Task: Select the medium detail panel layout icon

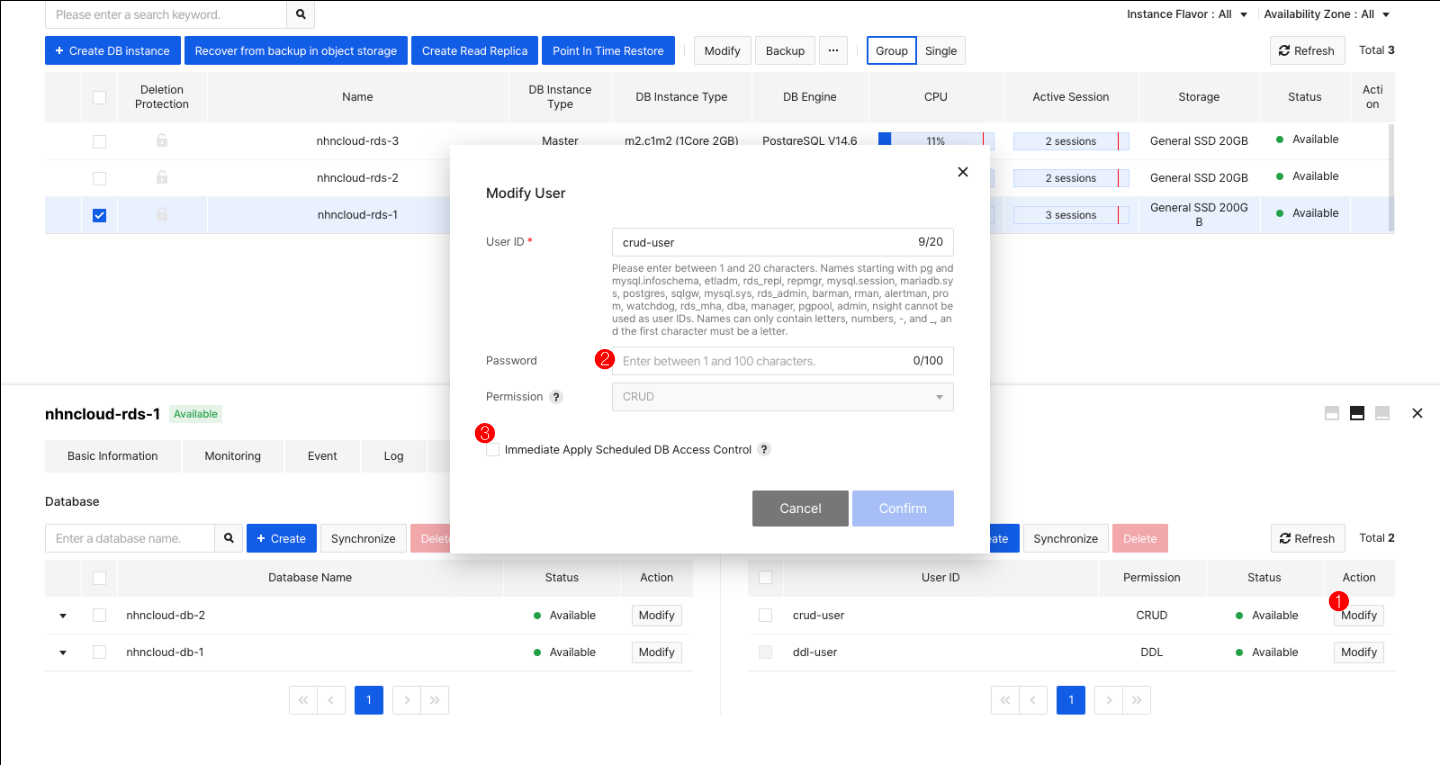Action: (1357, 413)
